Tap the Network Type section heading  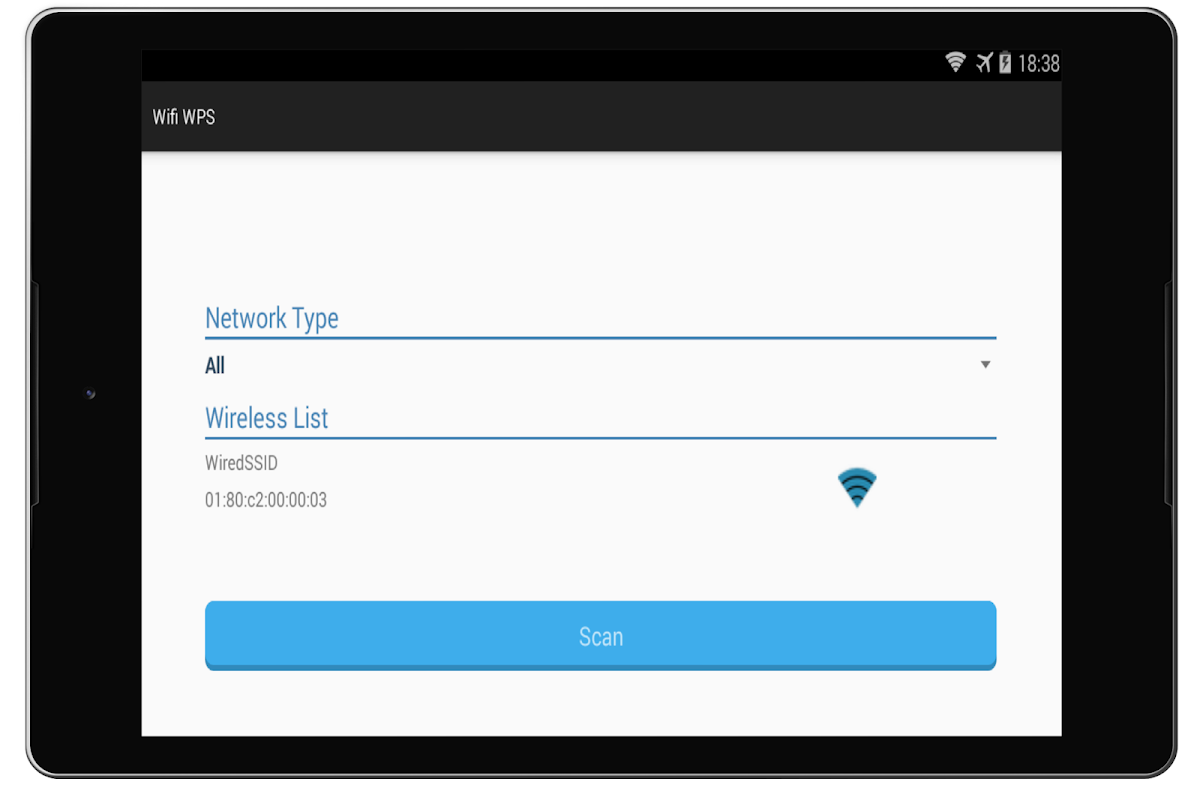click(272, 318)
